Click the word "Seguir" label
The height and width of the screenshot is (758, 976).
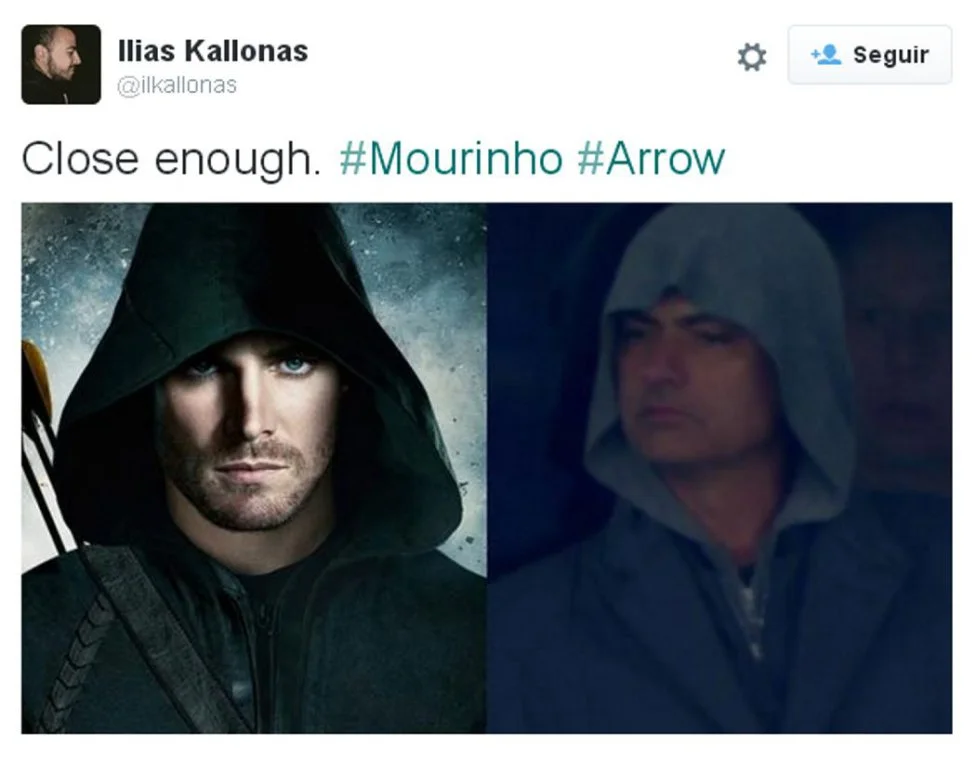(891, 55)
